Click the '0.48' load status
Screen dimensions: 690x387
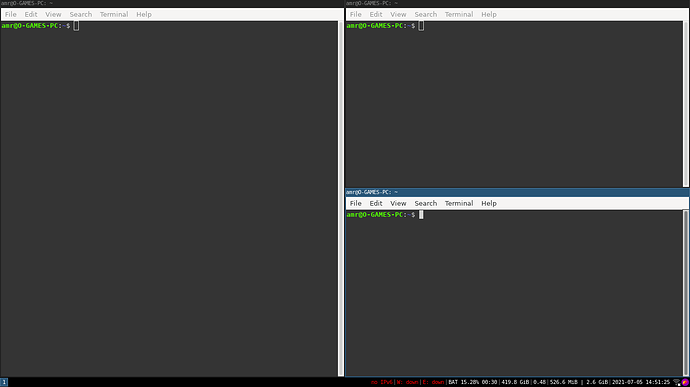coord(540,382)
